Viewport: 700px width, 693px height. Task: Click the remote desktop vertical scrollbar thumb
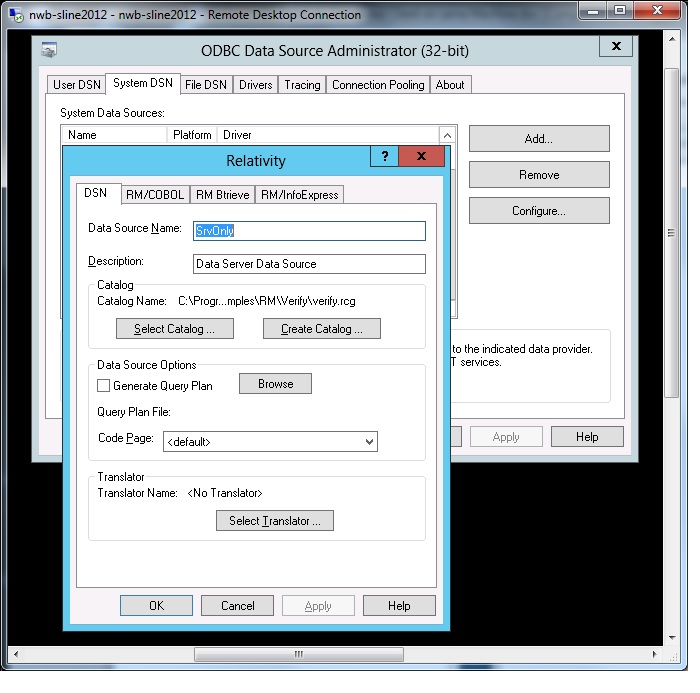[671, 232]
